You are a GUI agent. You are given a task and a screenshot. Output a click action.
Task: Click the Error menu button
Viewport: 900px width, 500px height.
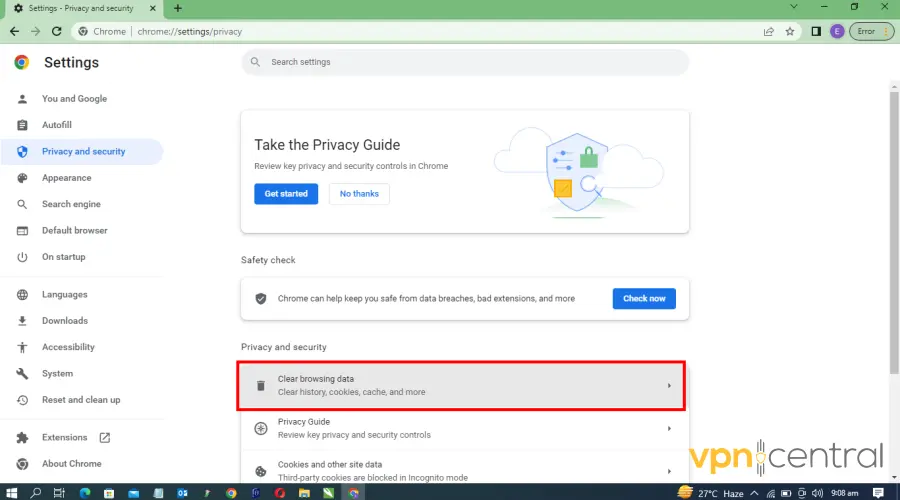click(x=871, y=32)
